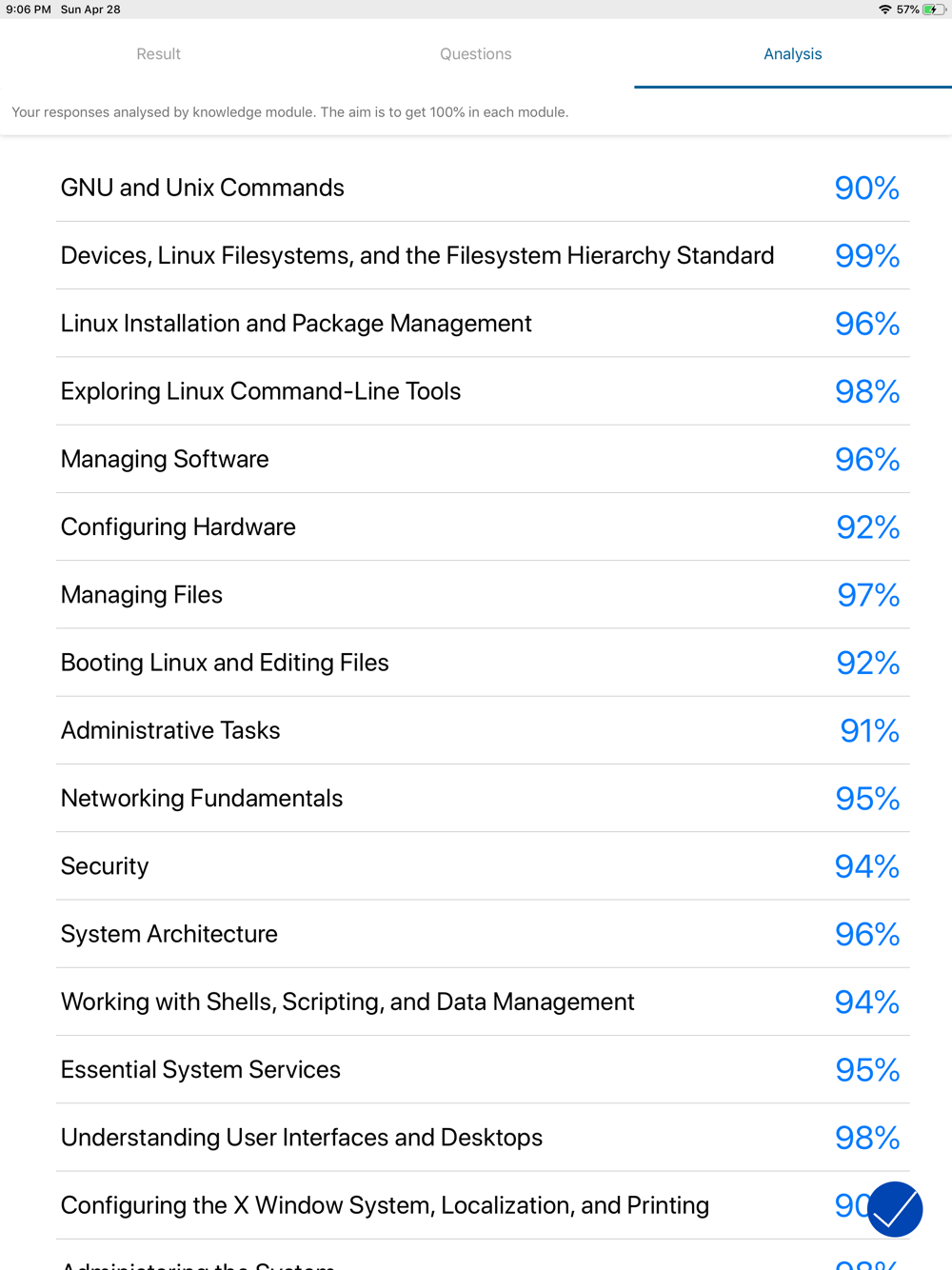Select the Security module row

[483, 866]
